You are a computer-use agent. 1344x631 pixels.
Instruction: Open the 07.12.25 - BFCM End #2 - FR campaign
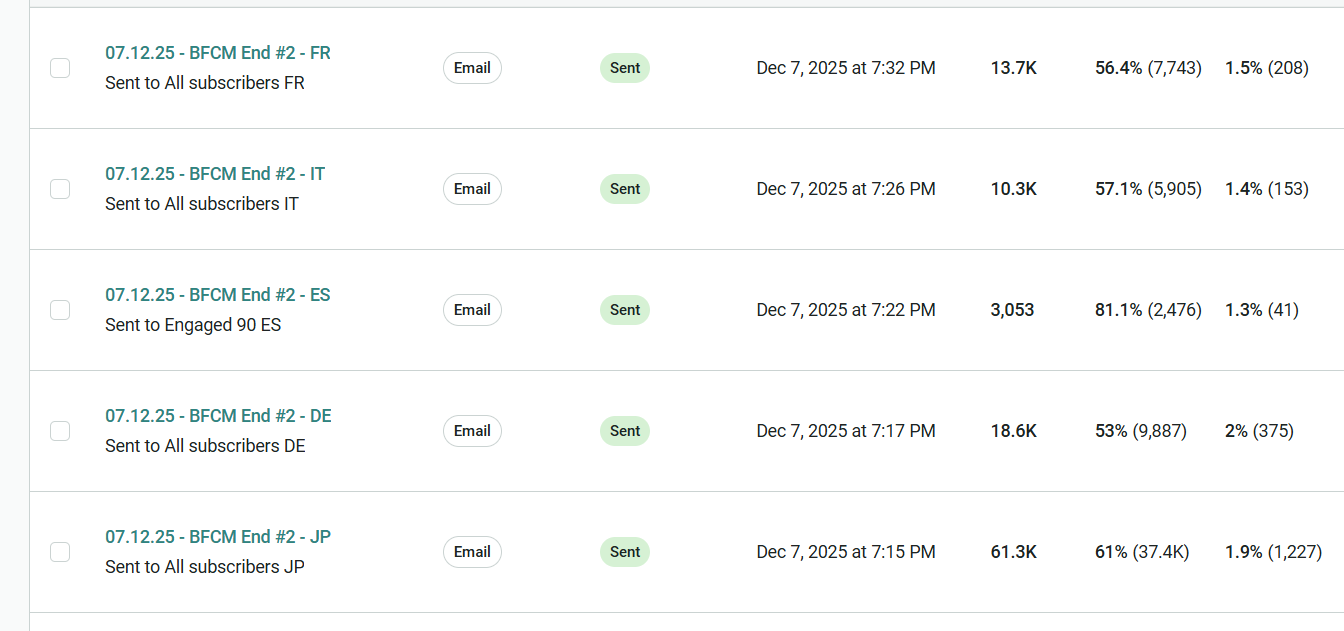(x=217, y=53)
